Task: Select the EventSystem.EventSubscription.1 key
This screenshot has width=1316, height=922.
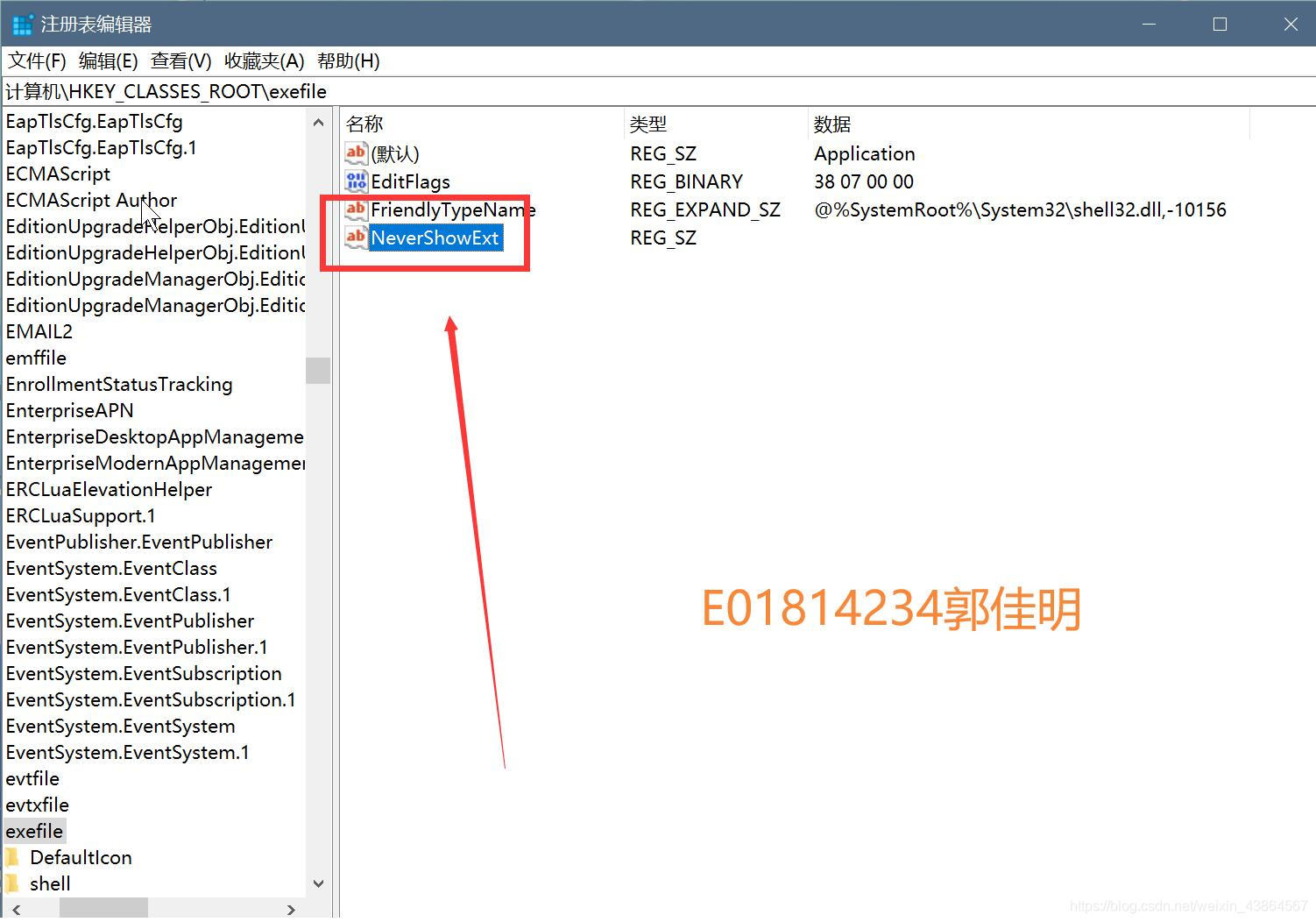Action: pos(151,699)
